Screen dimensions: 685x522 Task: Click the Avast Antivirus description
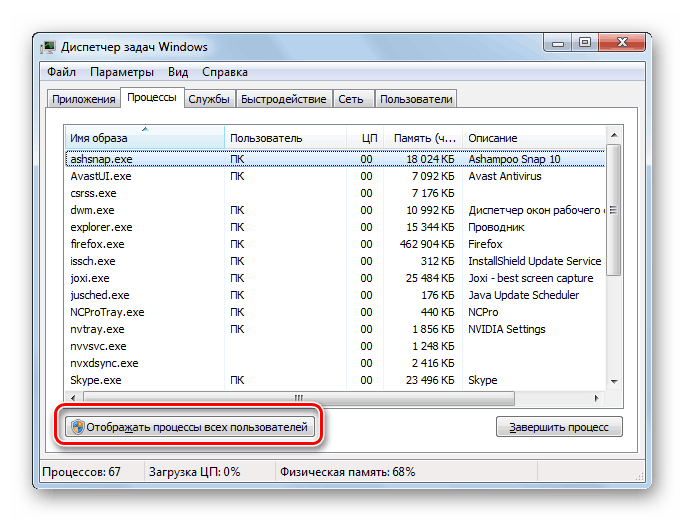click(x=505, y=176)
